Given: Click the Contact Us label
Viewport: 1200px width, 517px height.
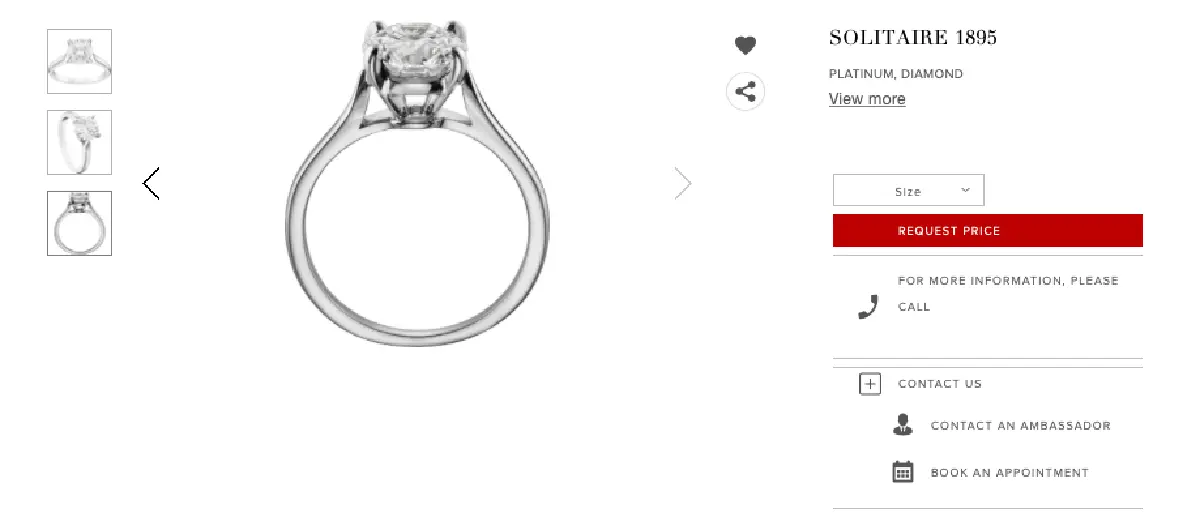Looking at the screenshot, I should (x=940, y=384).
